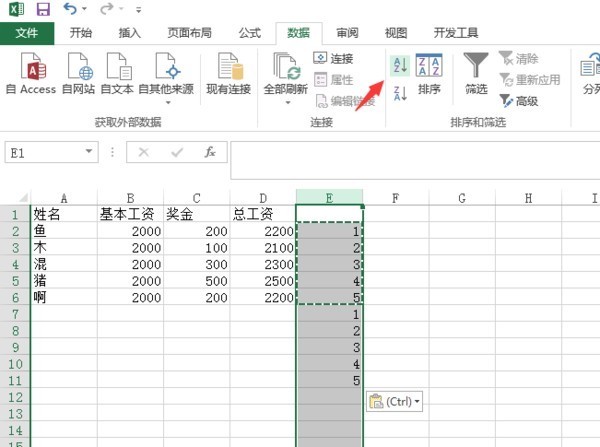
Task: Sort descending Z to A icon
Action: point(400,93)
